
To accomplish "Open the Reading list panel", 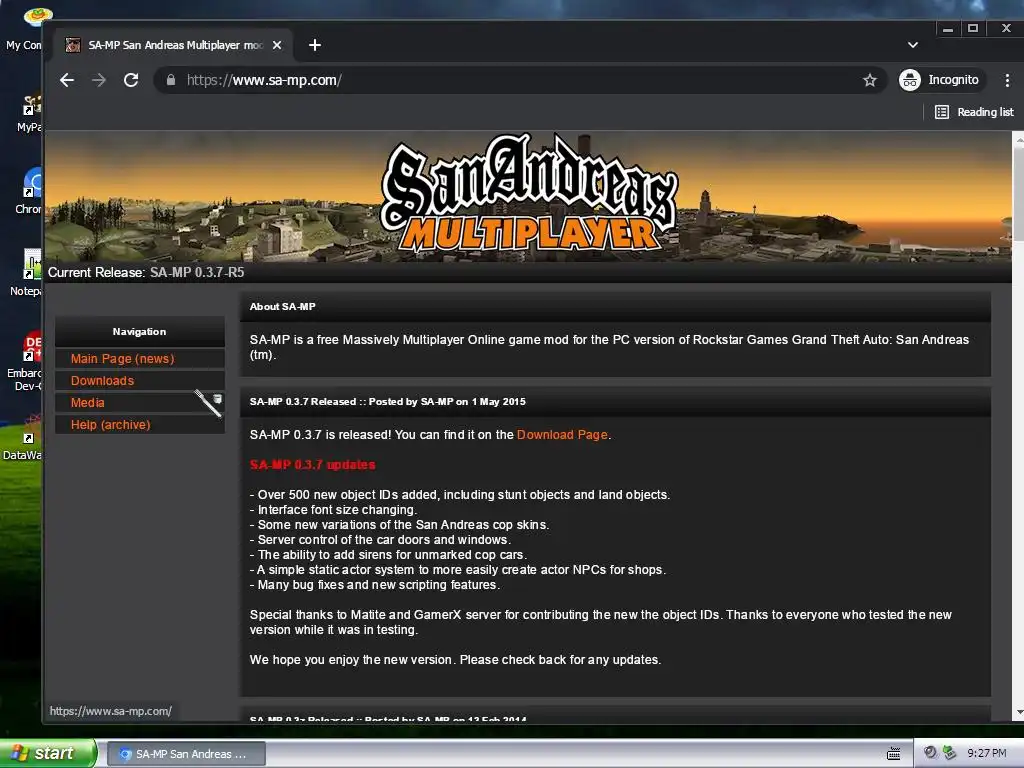I will click(974, 112).
